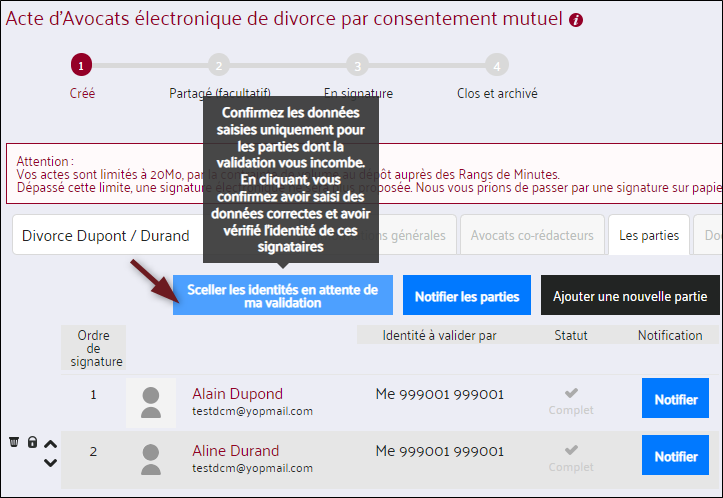Select the Divorce Dupont / Durand tab
The image size is (723, 498).
(x=106, y=236)
